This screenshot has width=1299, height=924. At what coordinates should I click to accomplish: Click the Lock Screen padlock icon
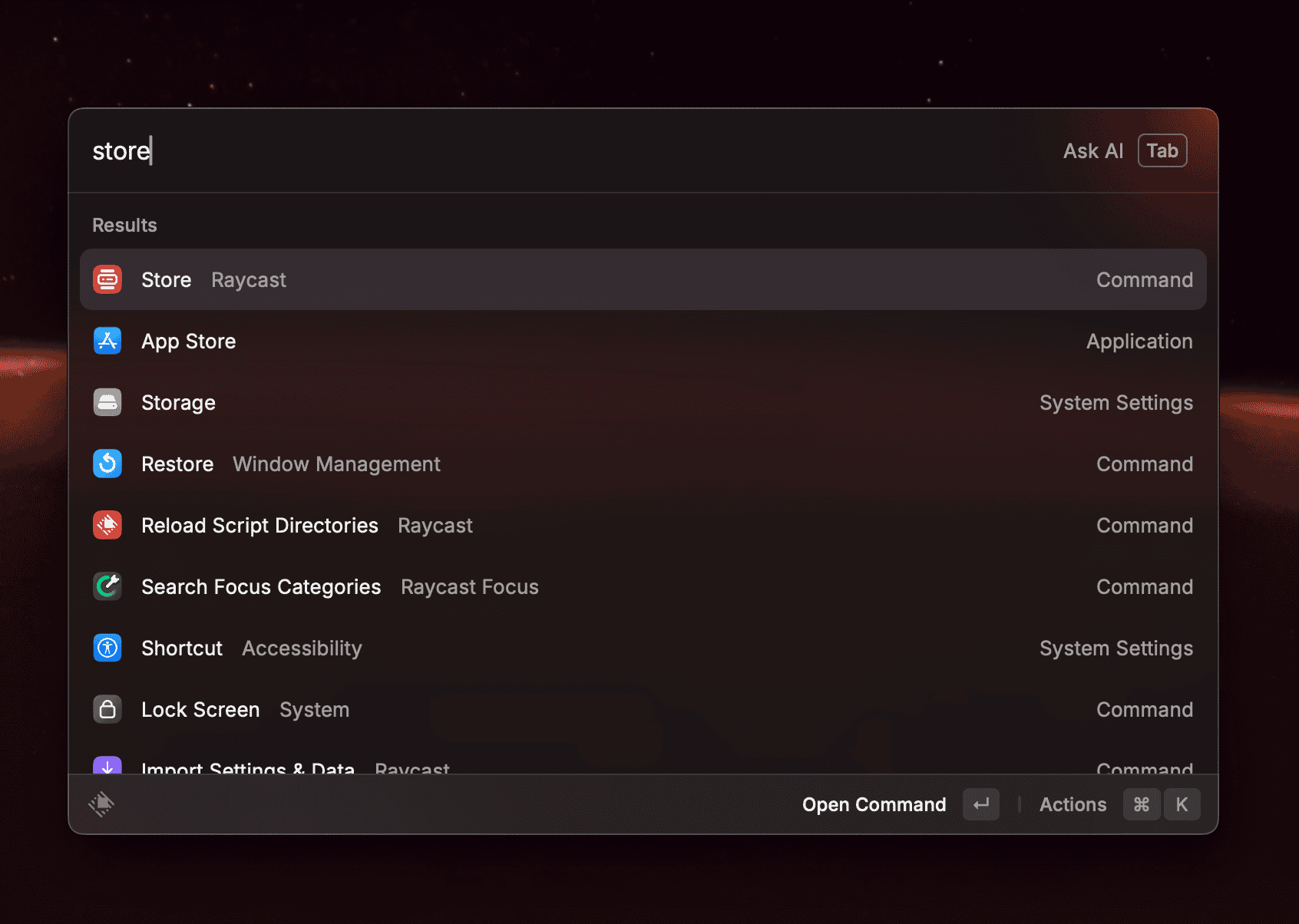107,709
